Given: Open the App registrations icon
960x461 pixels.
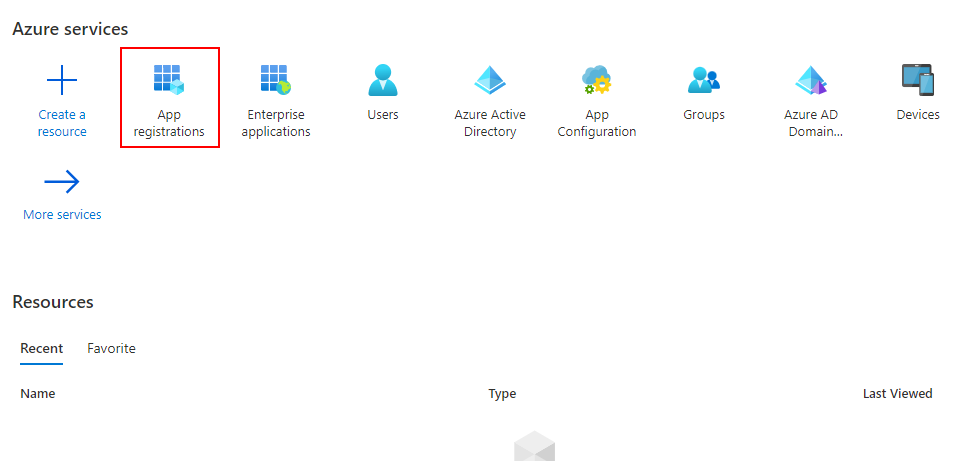Looking at the screenshot, I should click(169, 80).
